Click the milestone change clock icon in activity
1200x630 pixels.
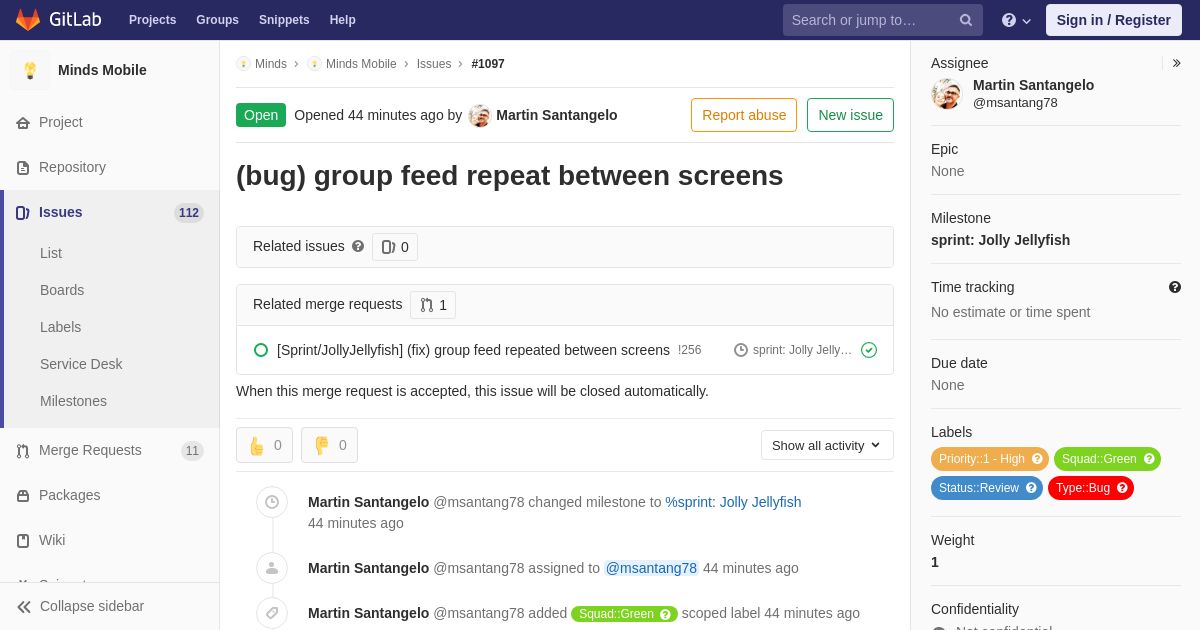pyautogui.click(x=272, y=502)
